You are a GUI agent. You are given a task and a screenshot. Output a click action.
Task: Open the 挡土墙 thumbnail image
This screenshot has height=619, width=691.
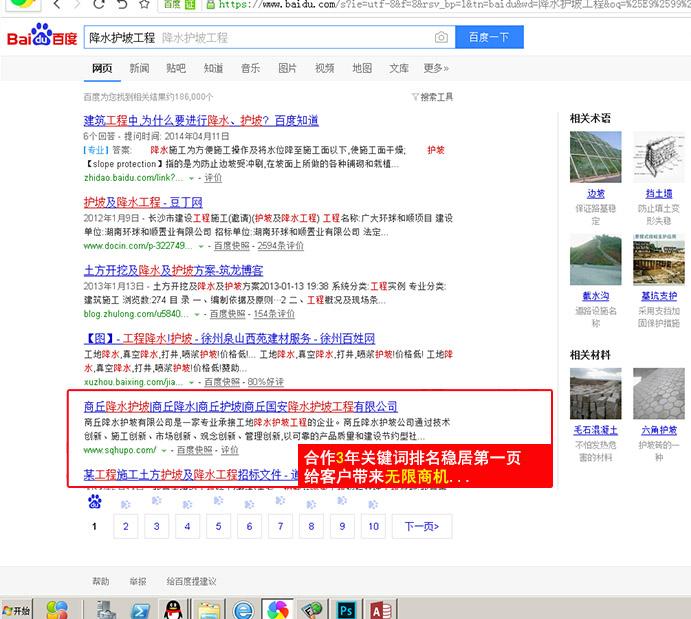(x=659, y=157)
